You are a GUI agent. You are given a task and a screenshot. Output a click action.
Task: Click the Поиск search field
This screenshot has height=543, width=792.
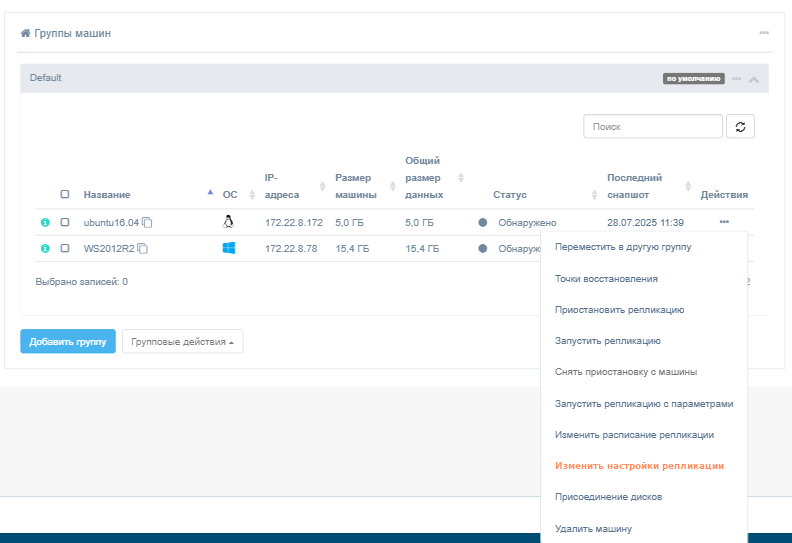(652, 127)
